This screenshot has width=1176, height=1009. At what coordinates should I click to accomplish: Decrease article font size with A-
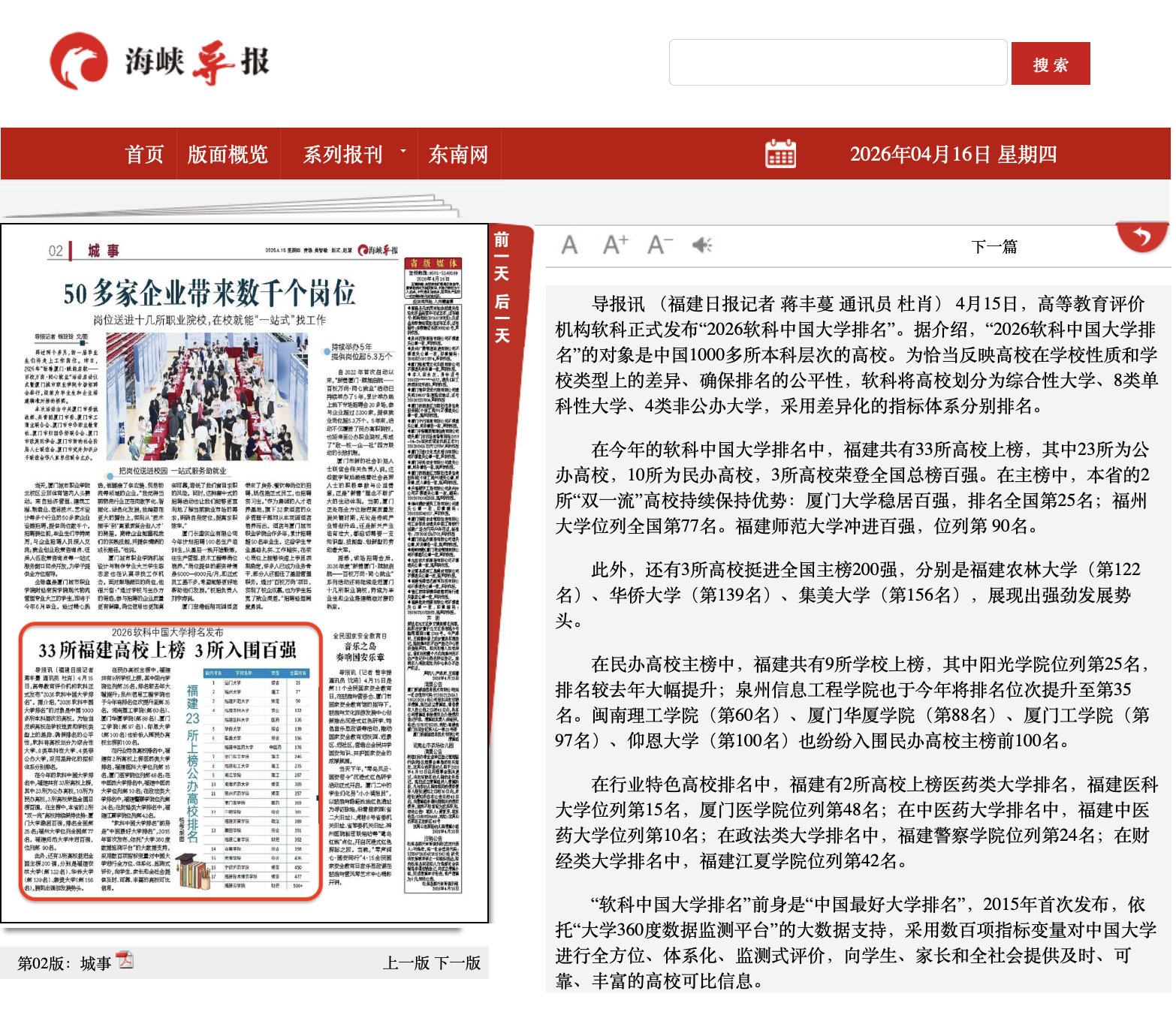[x=659, y=245]
